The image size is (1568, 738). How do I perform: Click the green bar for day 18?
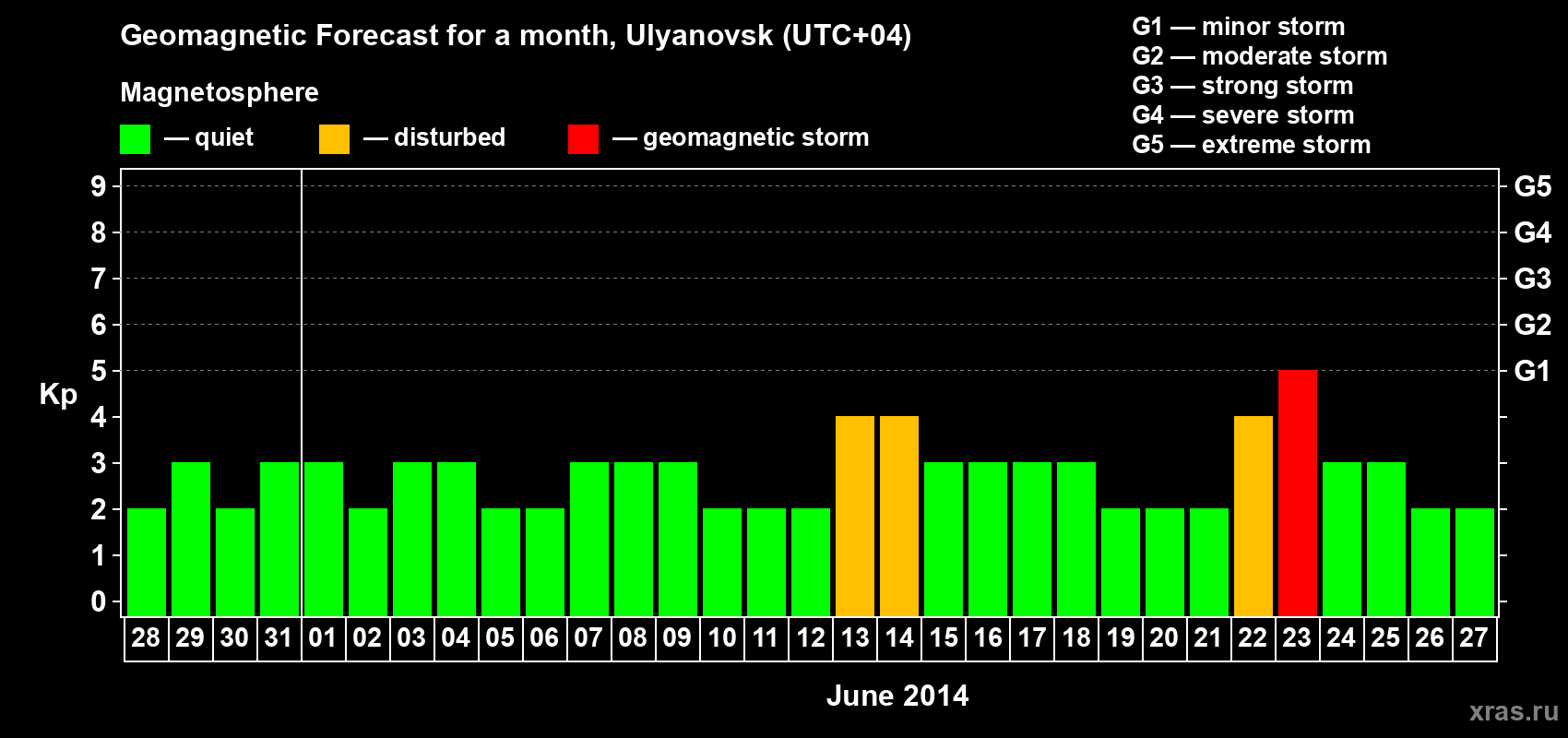coord(1076,539)
